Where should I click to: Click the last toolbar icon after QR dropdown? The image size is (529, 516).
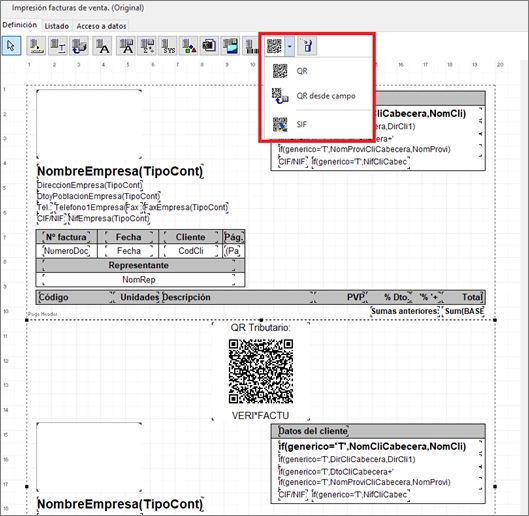pos(307,46)
